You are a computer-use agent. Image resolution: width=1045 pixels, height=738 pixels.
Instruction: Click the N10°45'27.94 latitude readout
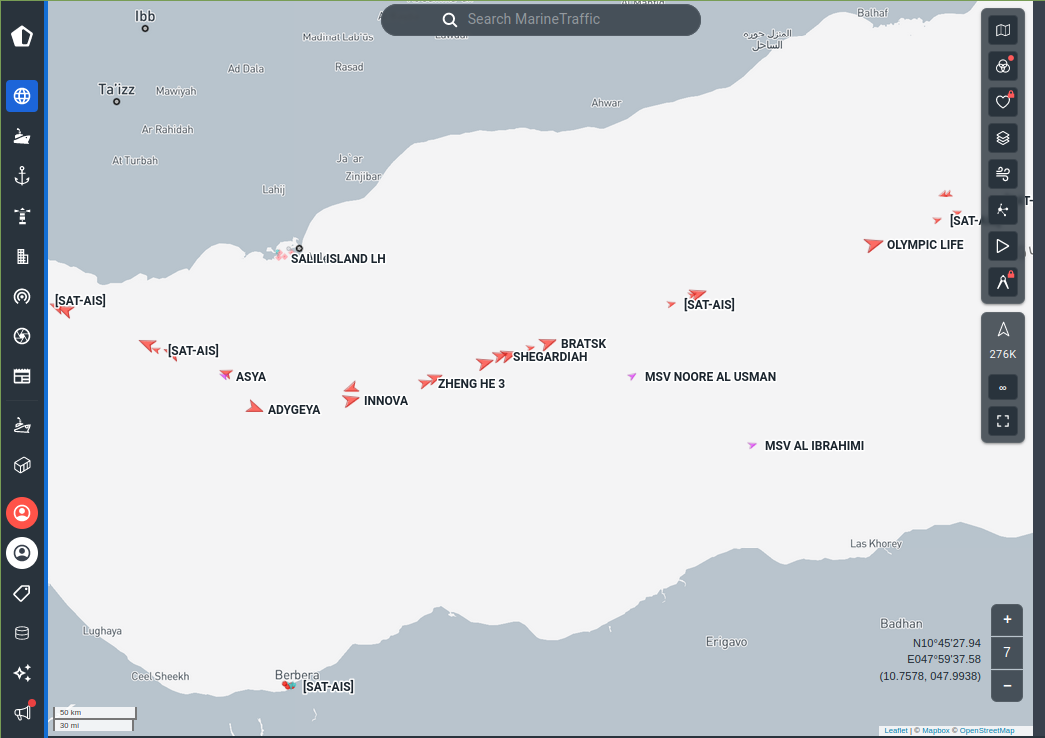click(946, 643)
